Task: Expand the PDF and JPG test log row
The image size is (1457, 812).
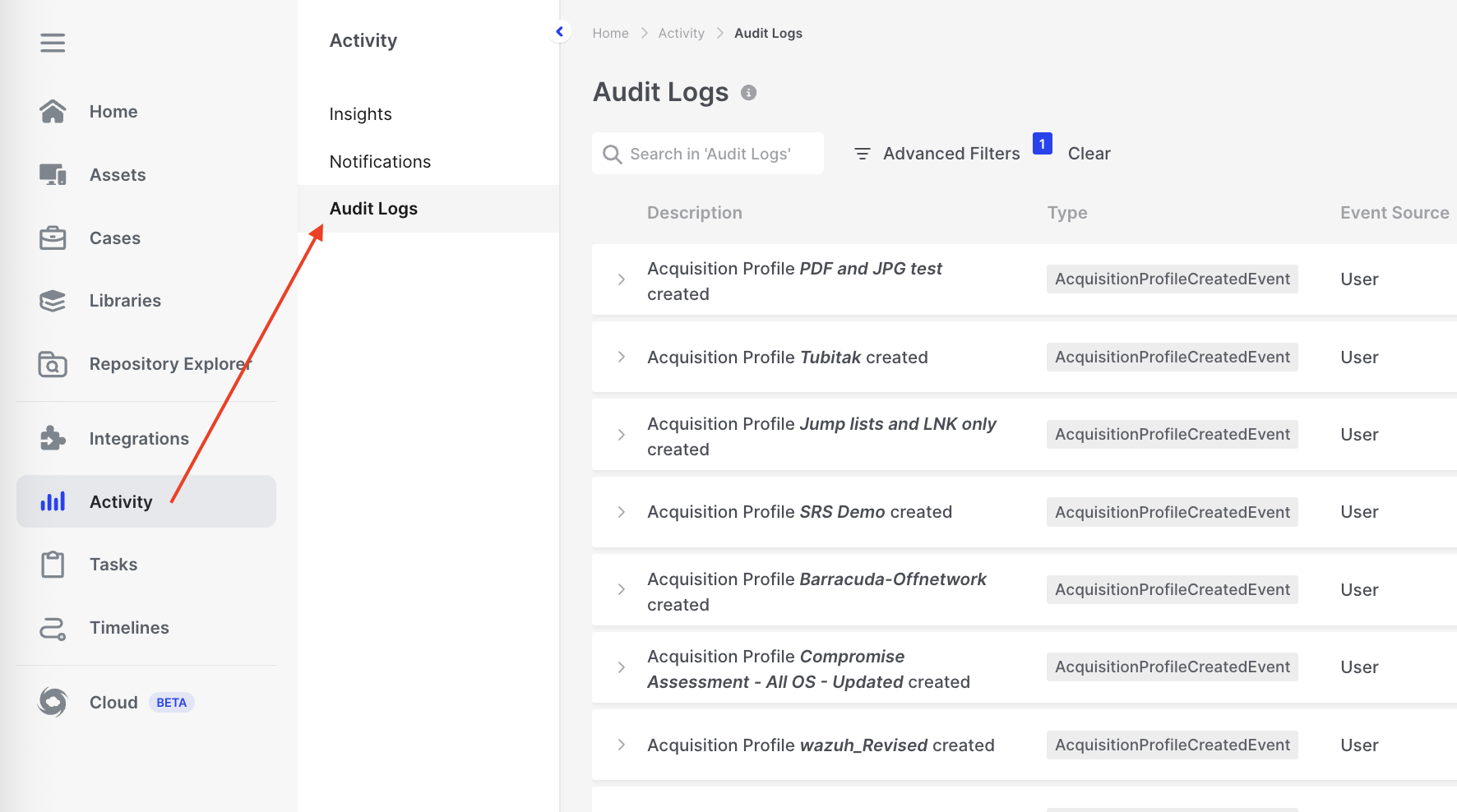Action: (622, 280)
